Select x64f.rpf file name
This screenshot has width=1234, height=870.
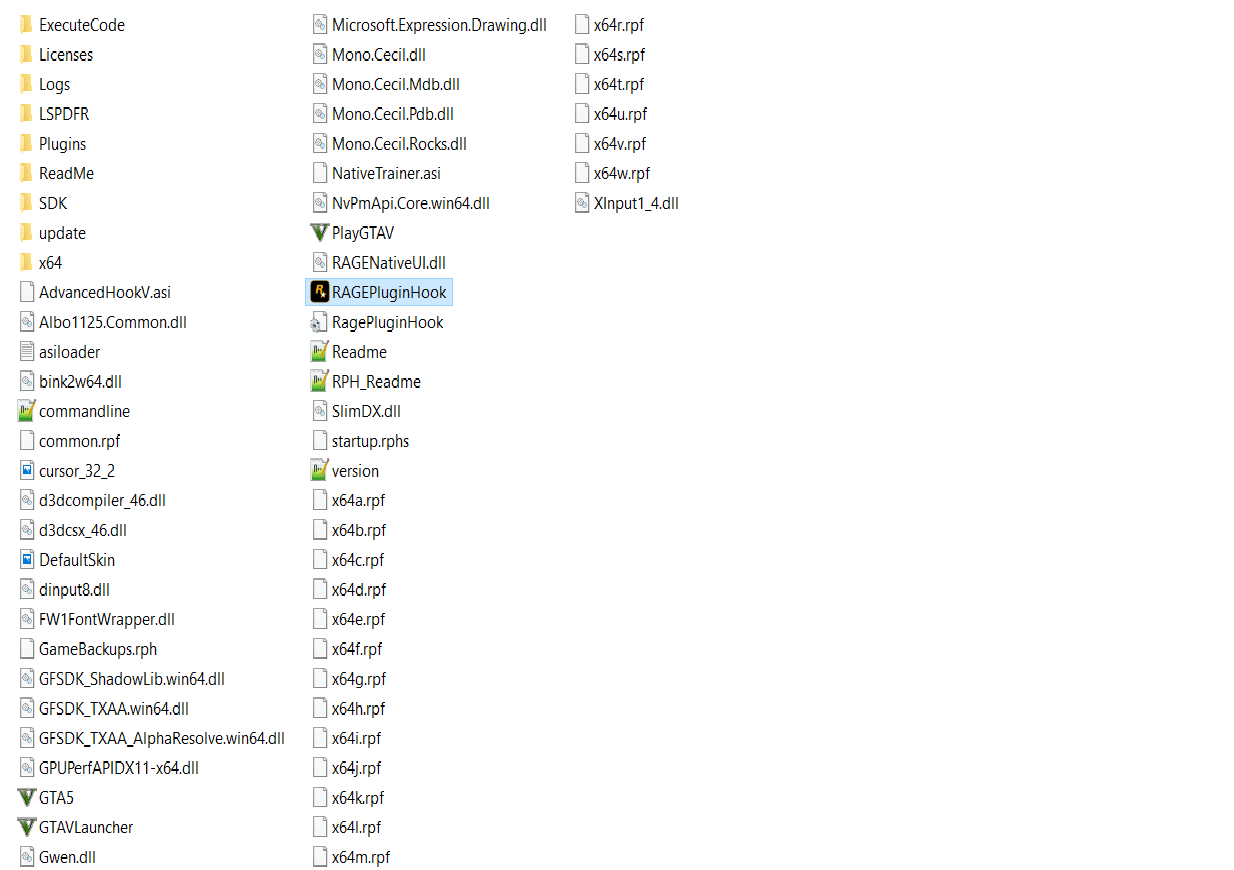tap(357, 649)
